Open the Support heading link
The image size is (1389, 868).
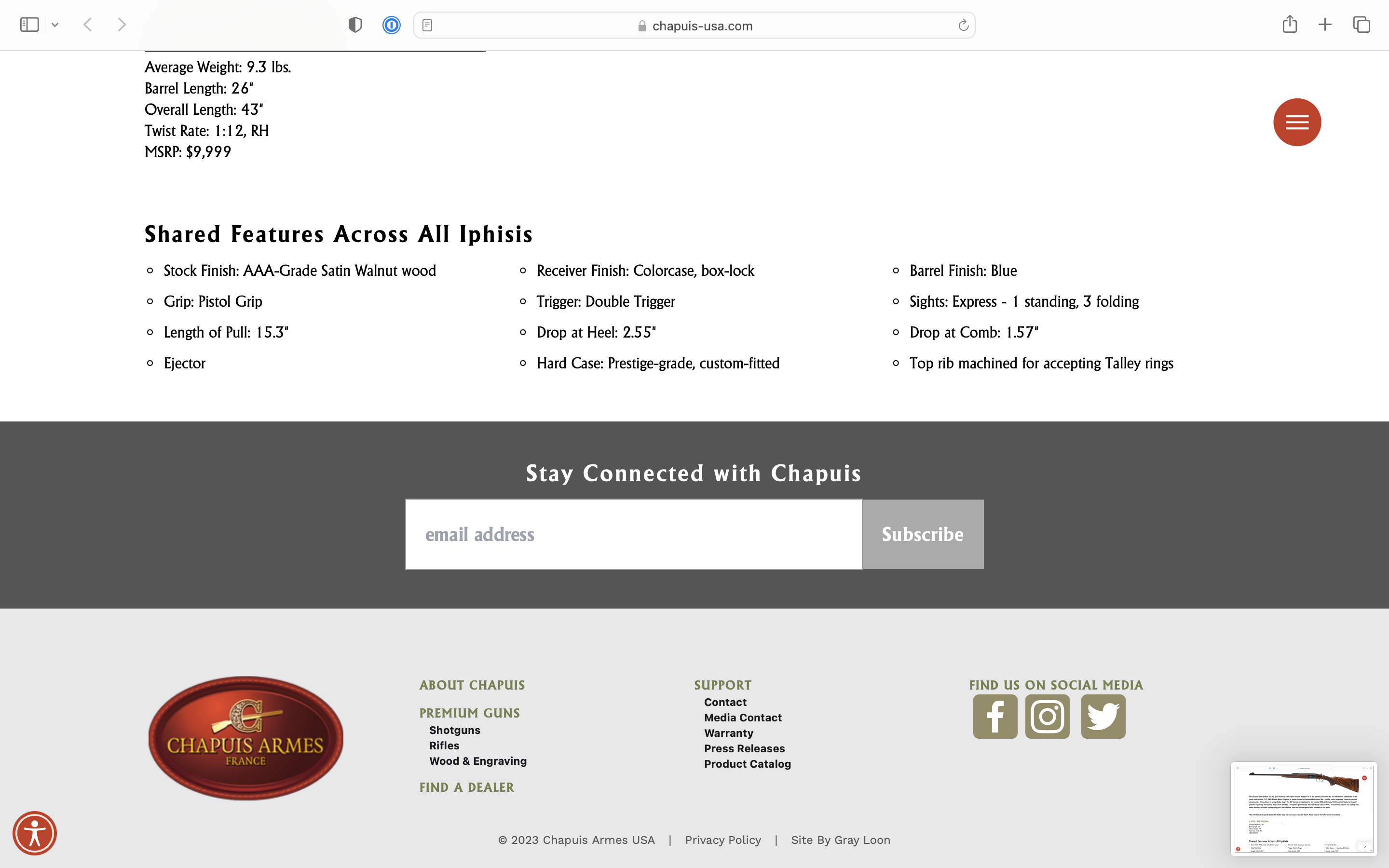[722, 685]
